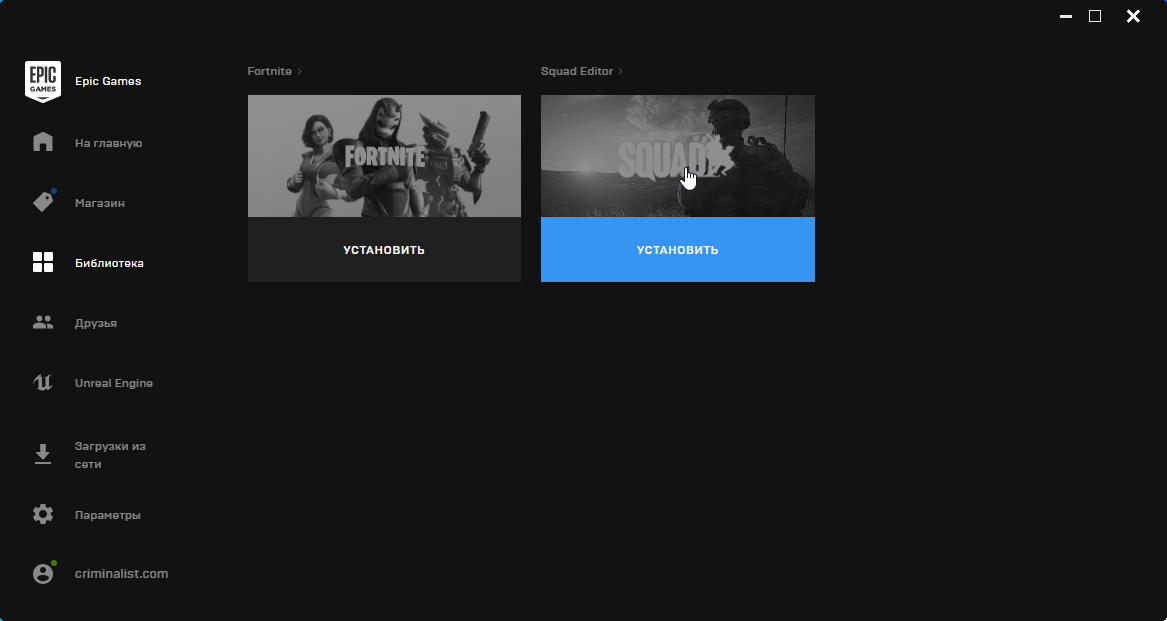Click the Fortnite cover thumbnail

pos(384,156)
